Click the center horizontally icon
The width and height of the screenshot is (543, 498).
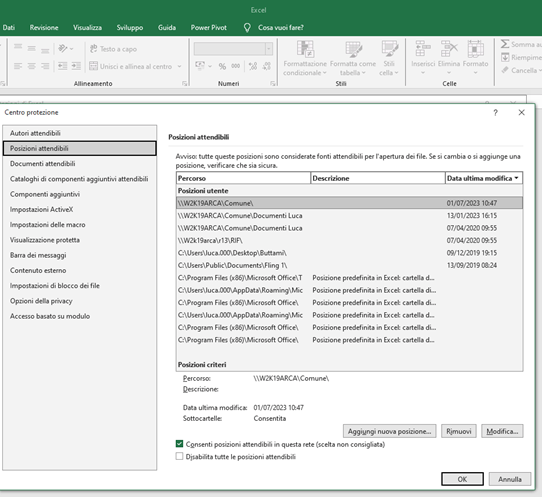(32, 65)
